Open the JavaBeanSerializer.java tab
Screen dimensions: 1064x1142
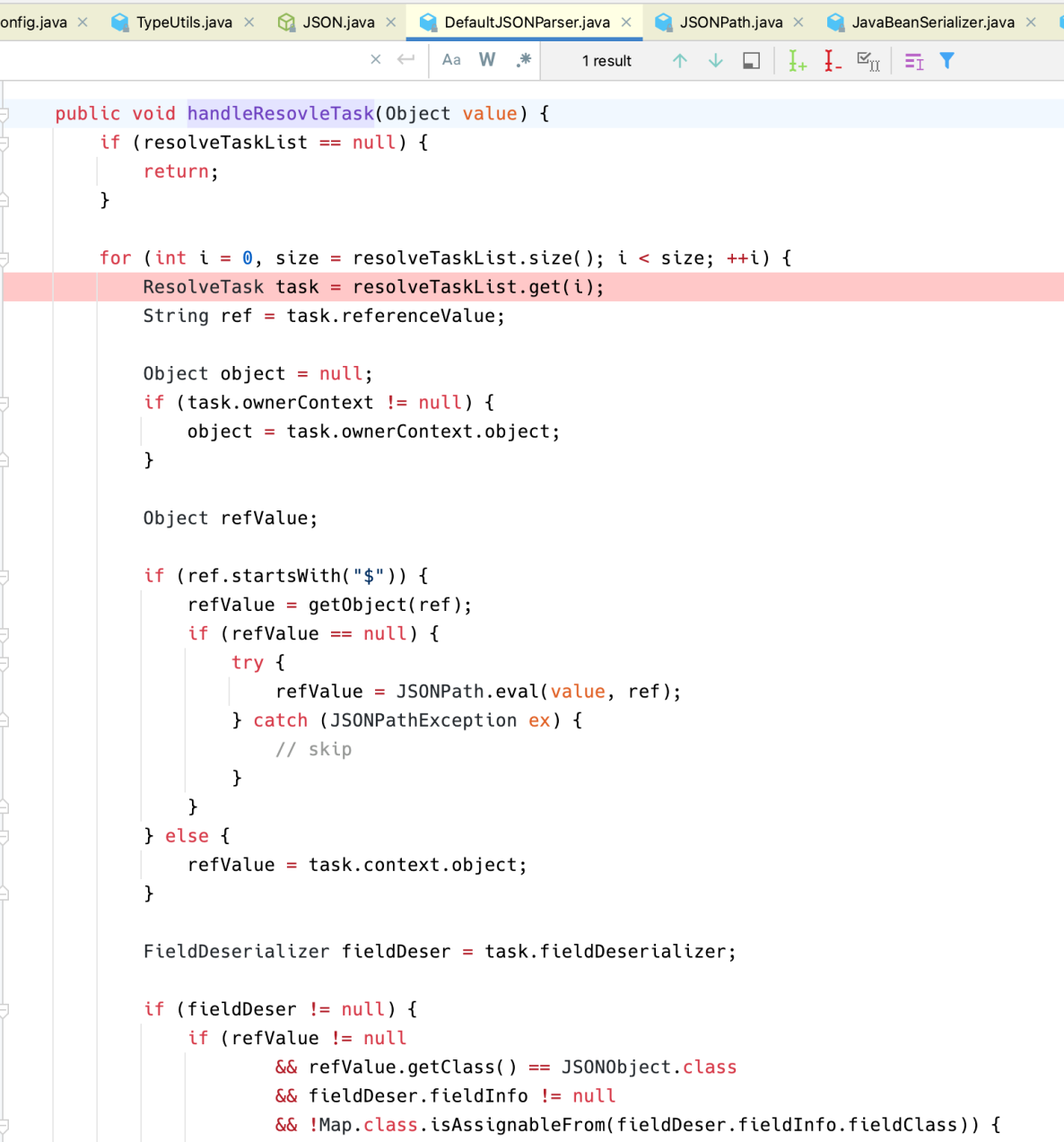(933, 22)
